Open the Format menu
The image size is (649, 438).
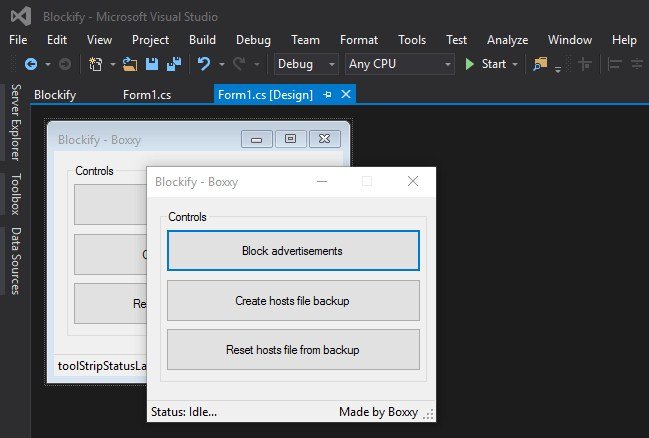pyautogui.click(x=359, y=40)
